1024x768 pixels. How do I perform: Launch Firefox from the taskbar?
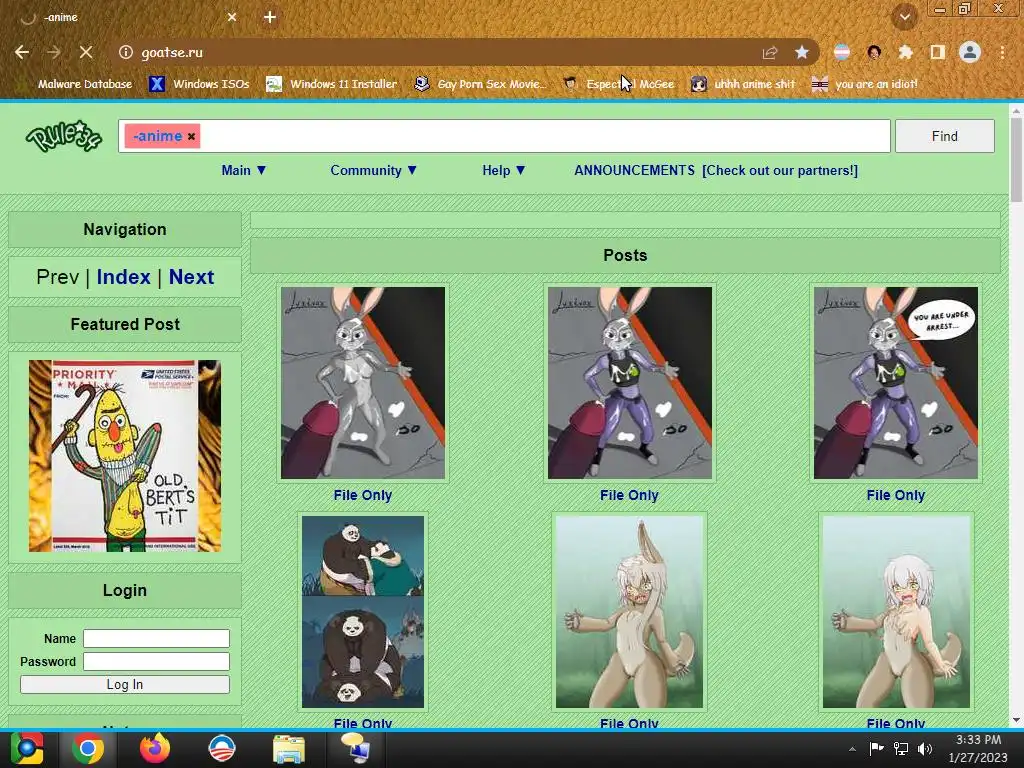155,748
